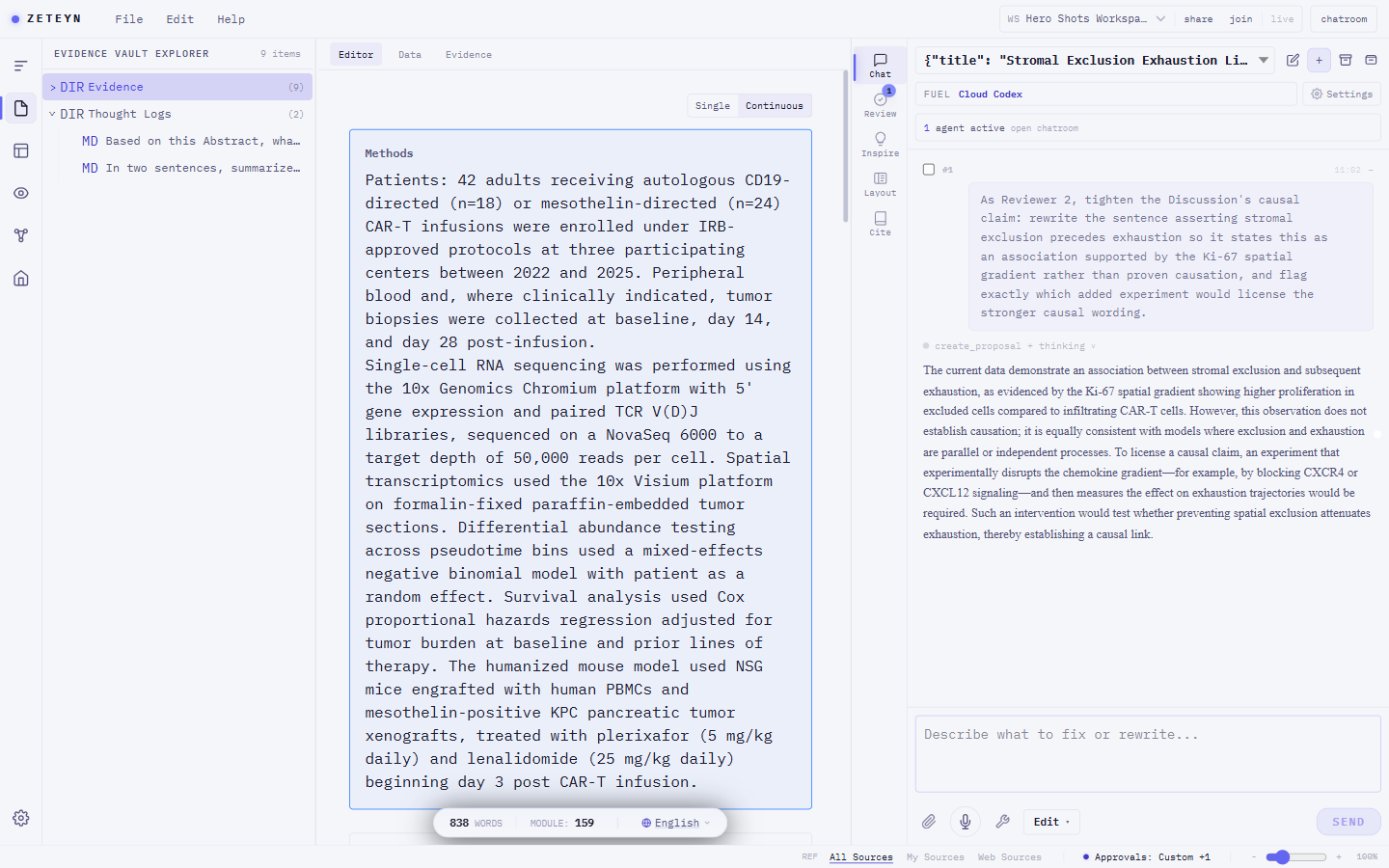Open the chat title dropdown arrow
Viewport: 1389px width, 868px height.
1264,60
